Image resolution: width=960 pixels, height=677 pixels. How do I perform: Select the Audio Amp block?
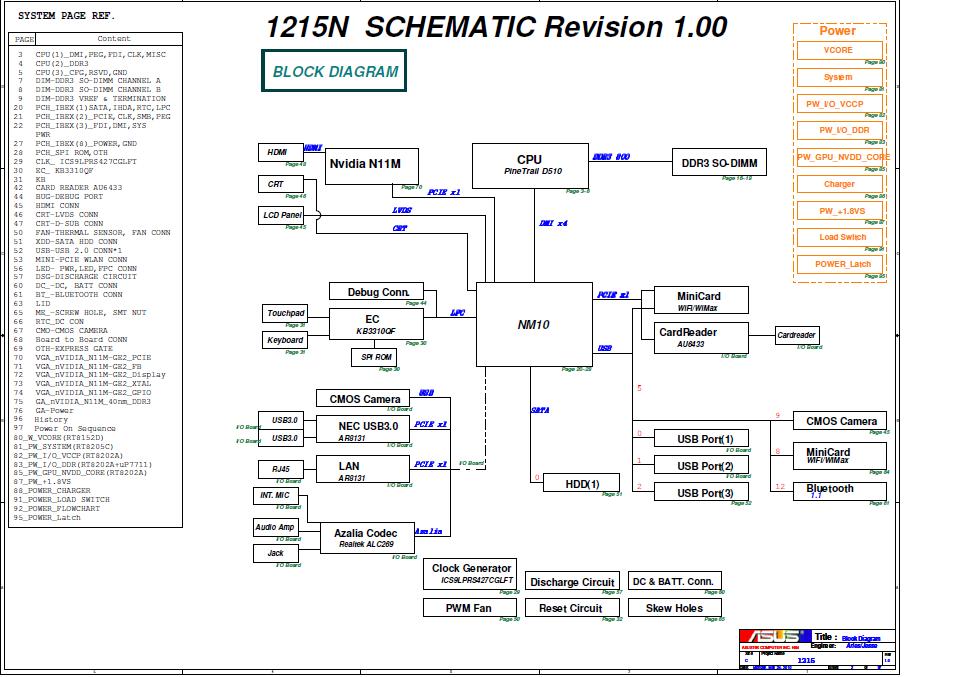(276, 527)
